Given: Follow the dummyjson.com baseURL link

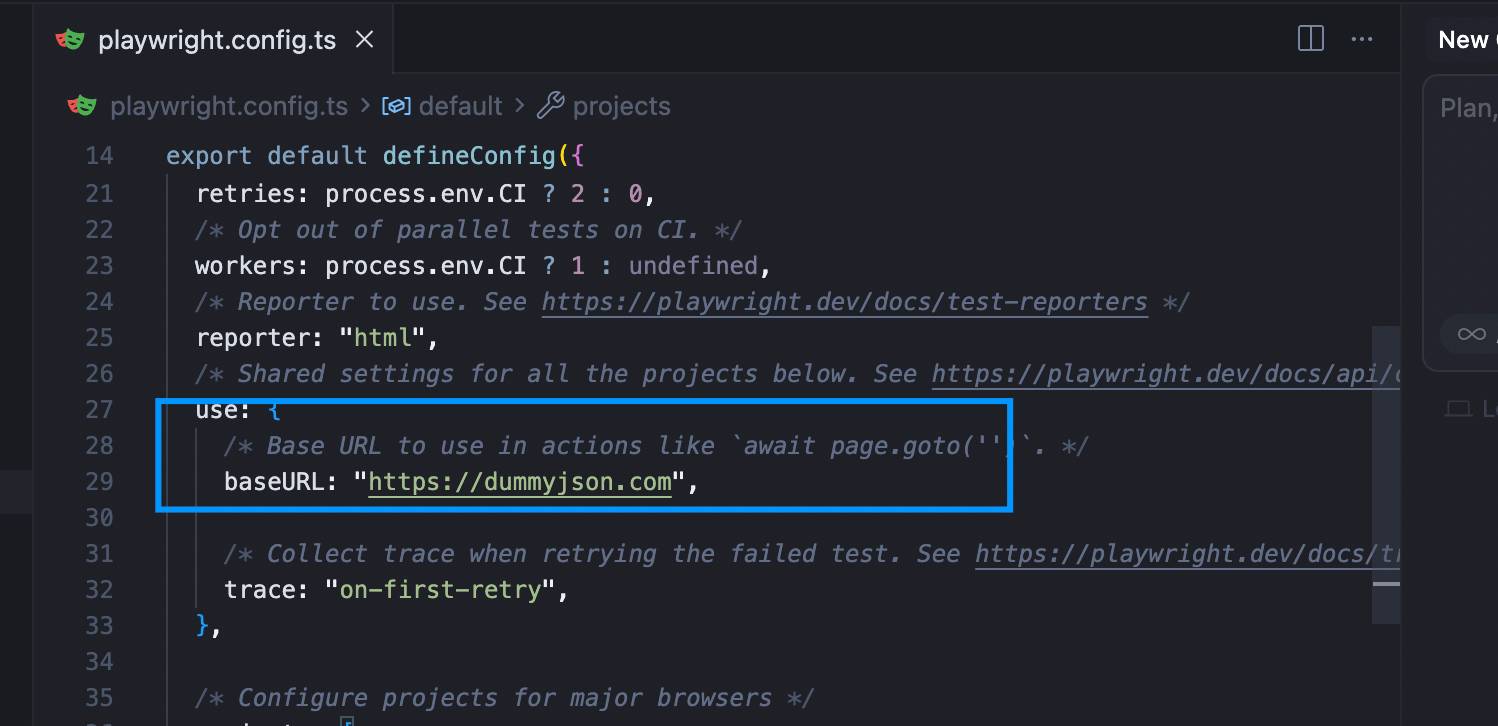Looking at the screenshot, I should click(x=520, y=481).
